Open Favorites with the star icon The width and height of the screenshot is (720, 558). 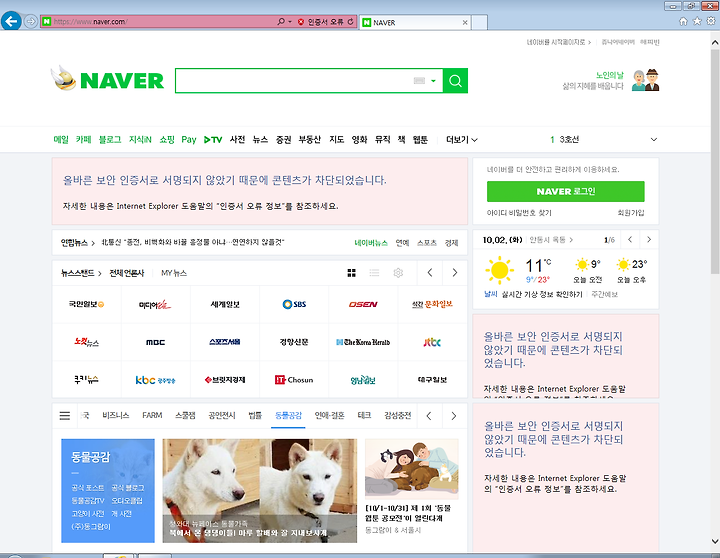(x=697, y=21)
